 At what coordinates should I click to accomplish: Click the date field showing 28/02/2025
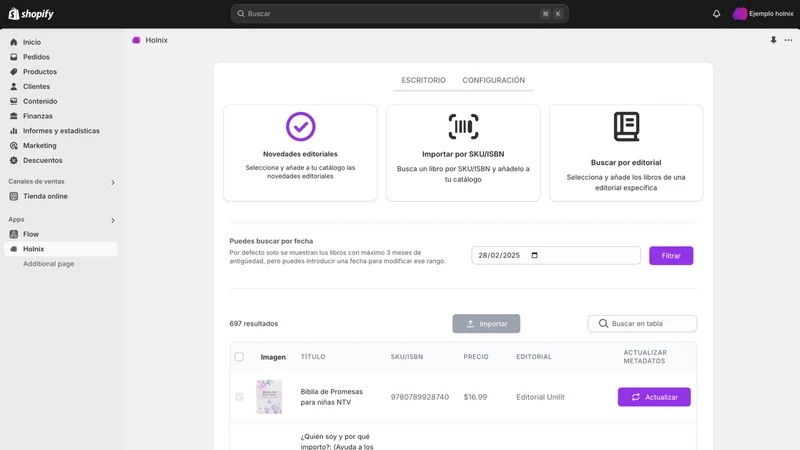[x=556, y=255]
